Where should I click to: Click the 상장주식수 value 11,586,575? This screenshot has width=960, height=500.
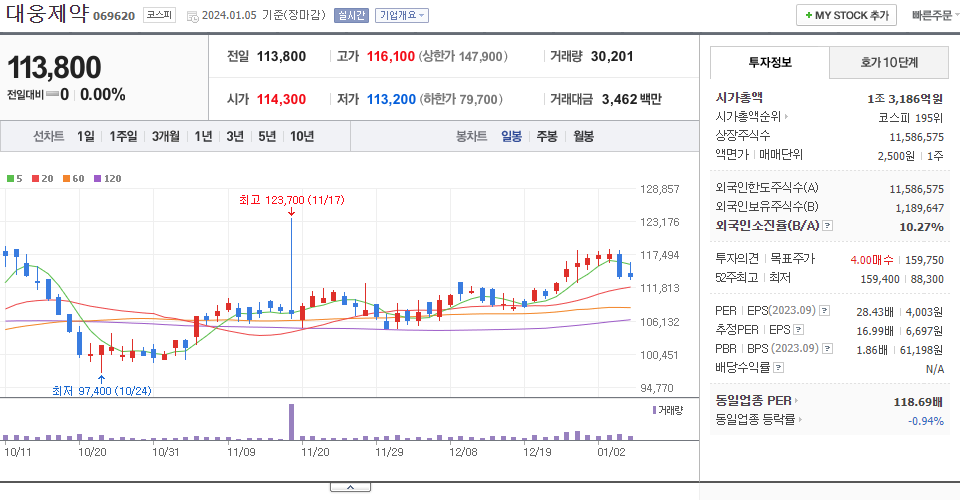click(917, 137)
